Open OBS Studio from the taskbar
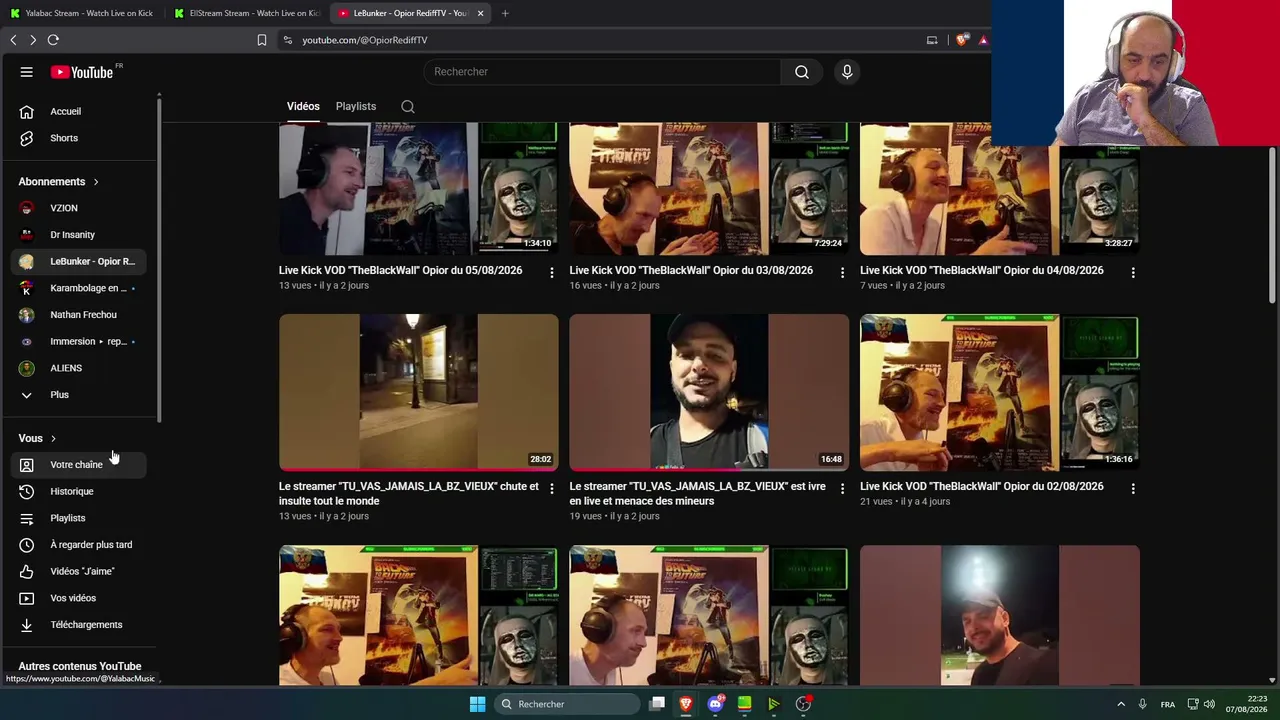Image resolution: width=1280 pixels, height=720 pixels. (x=803, y=704)
